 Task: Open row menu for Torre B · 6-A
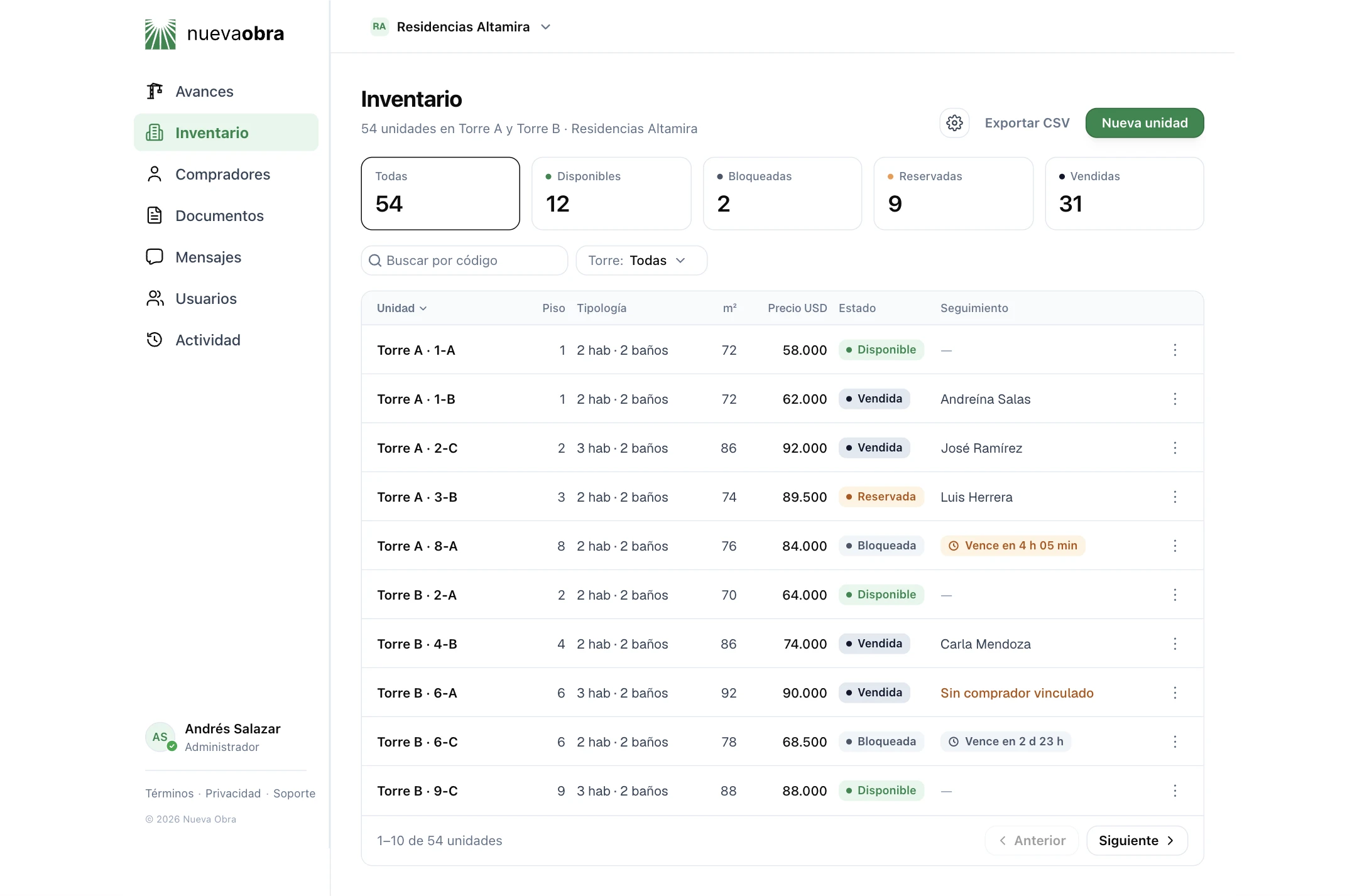[1175, 693]
